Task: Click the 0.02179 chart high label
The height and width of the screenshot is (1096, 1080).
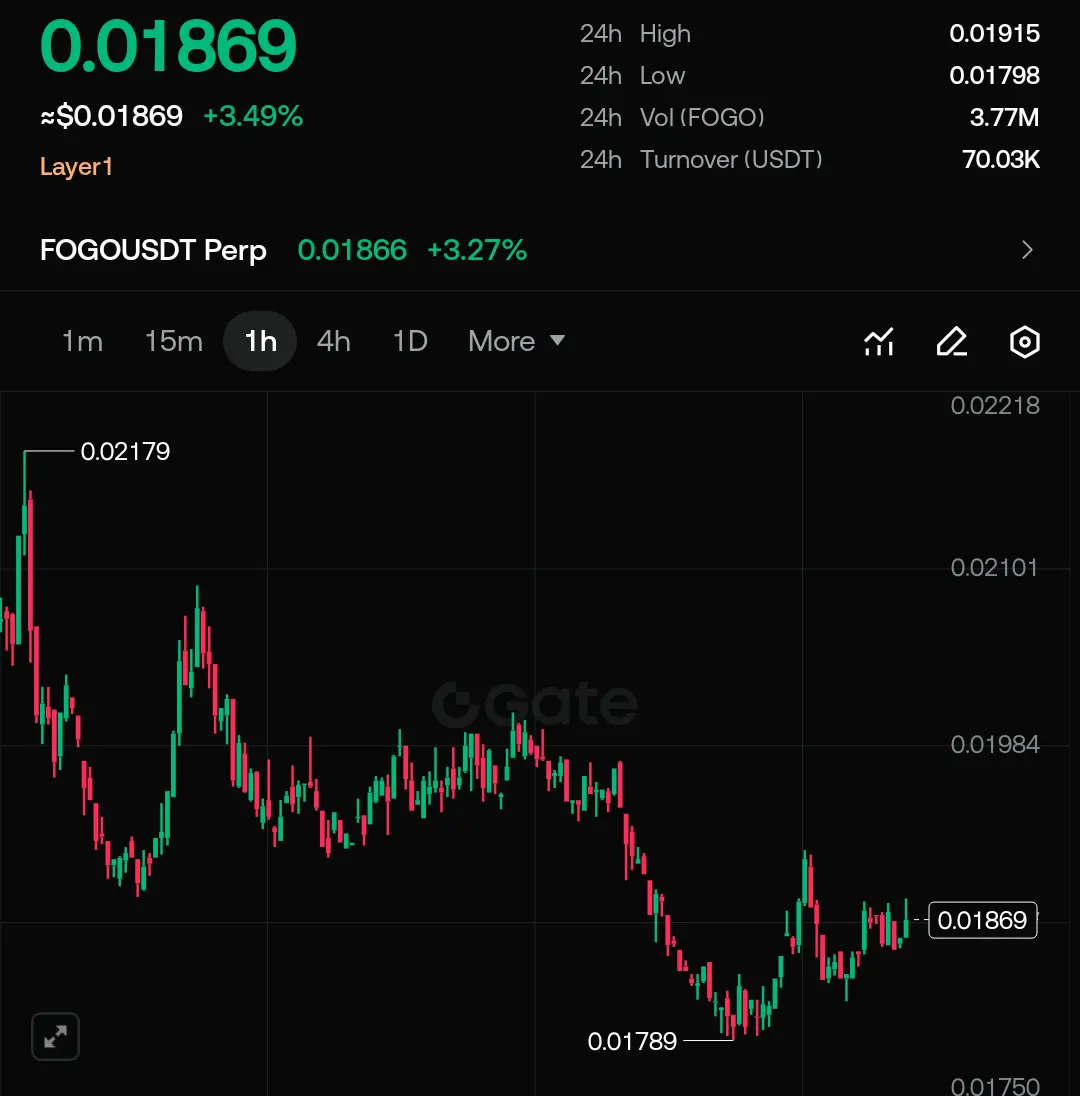Action: (125, 452)
